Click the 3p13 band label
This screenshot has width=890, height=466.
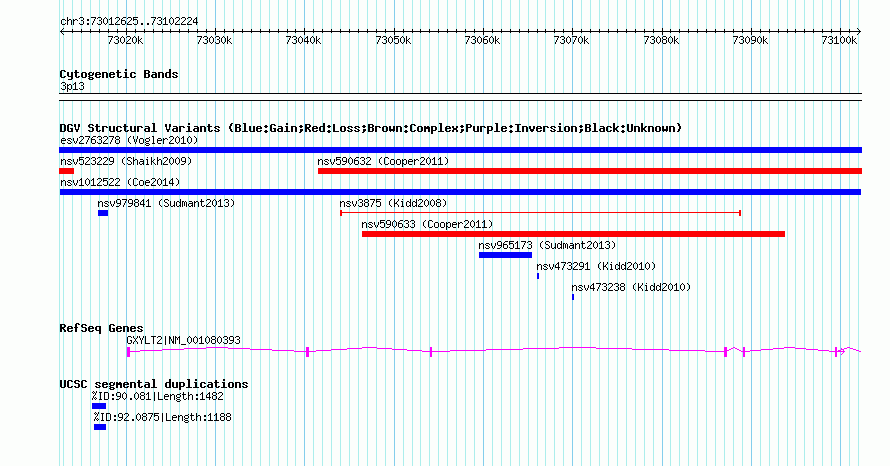coord(72,86)
